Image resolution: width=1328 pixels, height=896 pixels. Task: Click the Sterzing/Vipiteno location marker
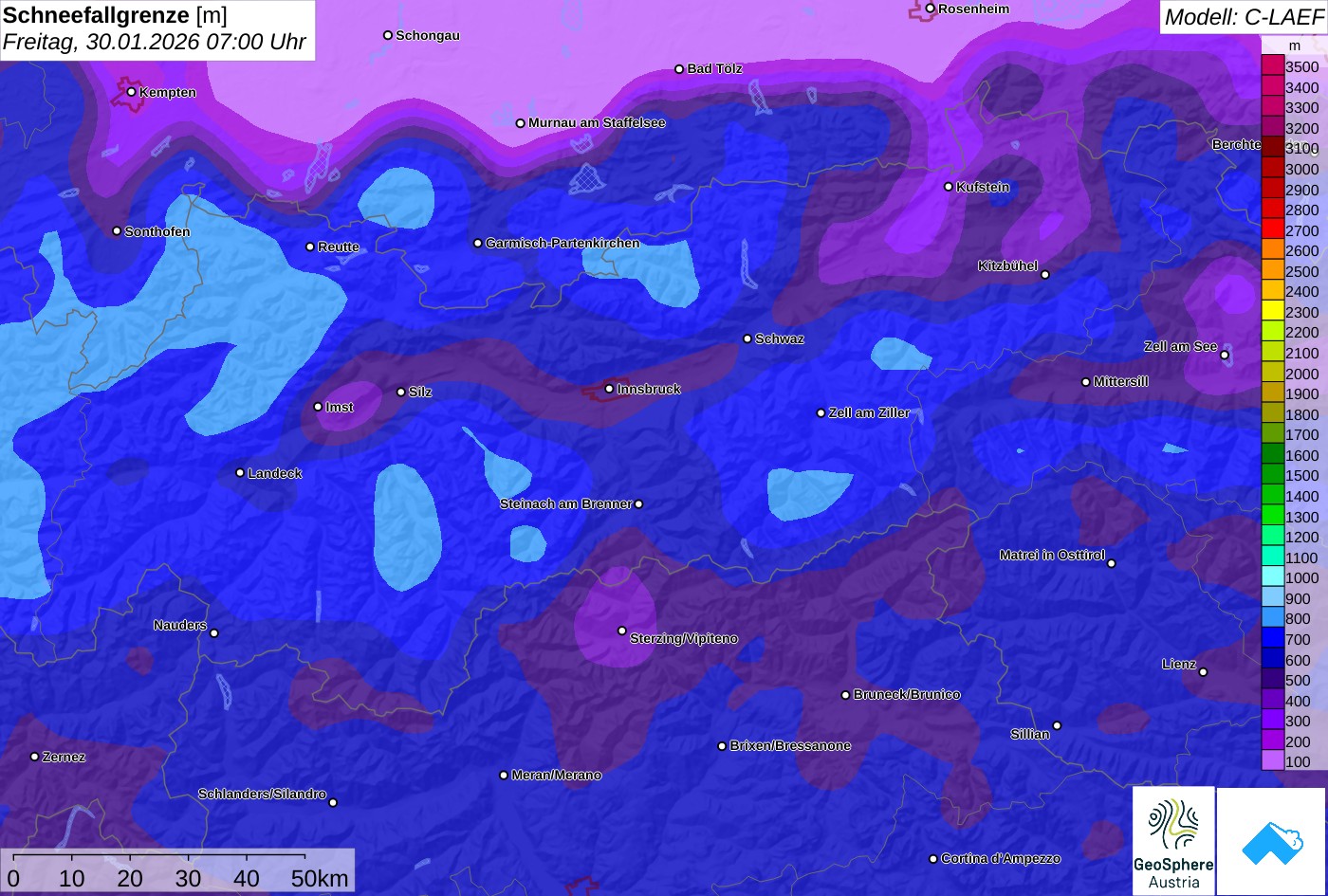[622, 631]
